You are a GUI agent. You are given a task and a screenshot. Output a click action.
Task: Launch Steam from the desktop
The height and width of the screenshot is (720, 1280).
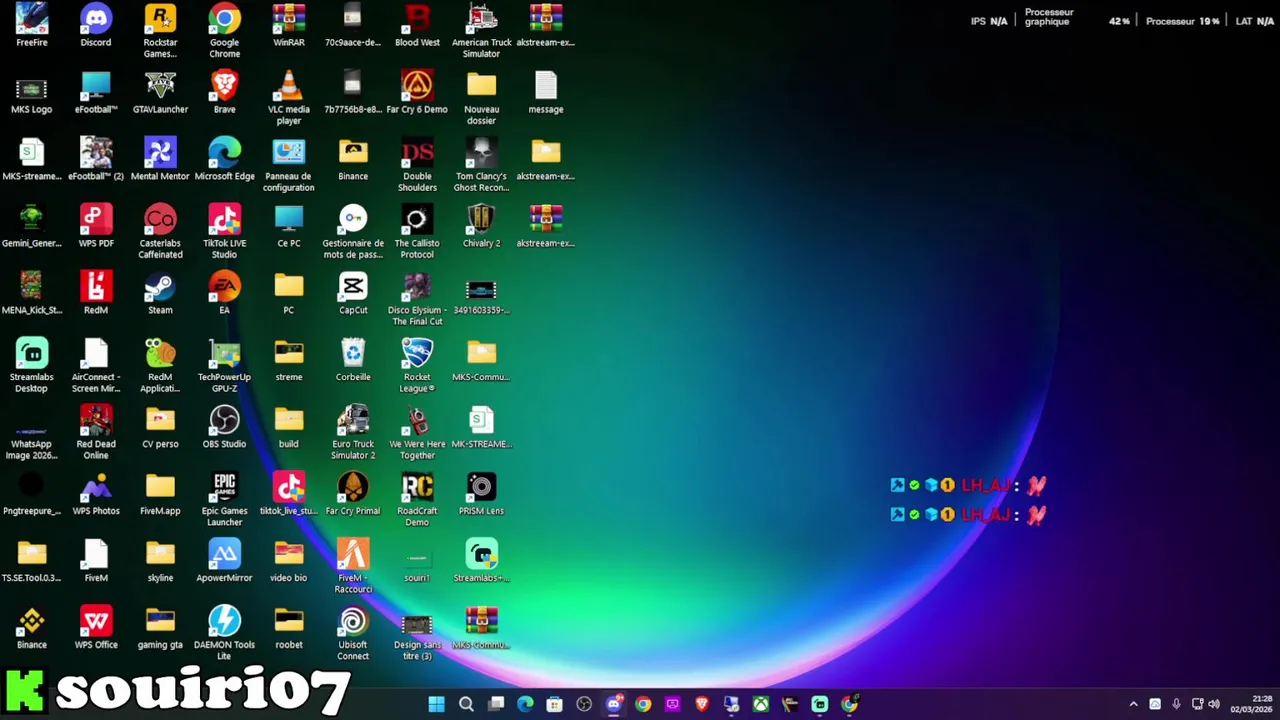pyautogui.click(x=160, y=294)
